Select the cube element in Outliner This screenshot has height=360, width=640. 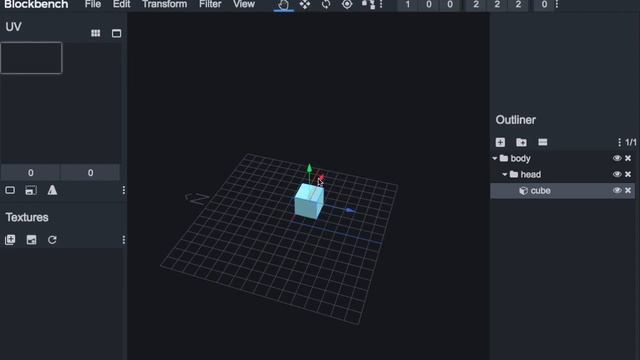coord(562,191)
